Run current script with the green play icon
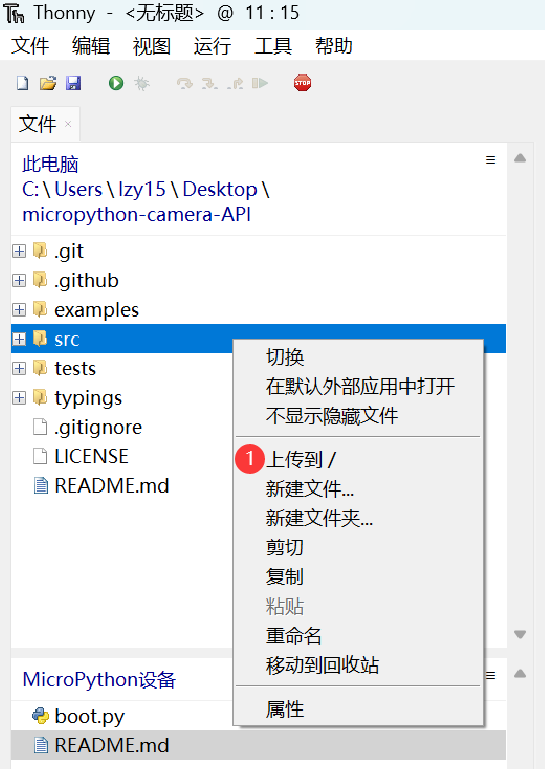This screenshot has height=769, width=545. pyautogui.click(x=116, y=83)
